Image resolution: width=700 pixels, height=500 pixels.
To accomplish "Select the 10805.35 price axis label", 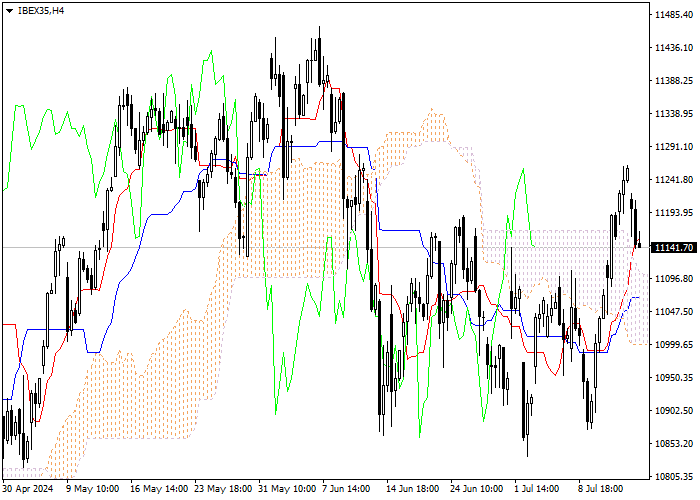I will pos(674,477).
